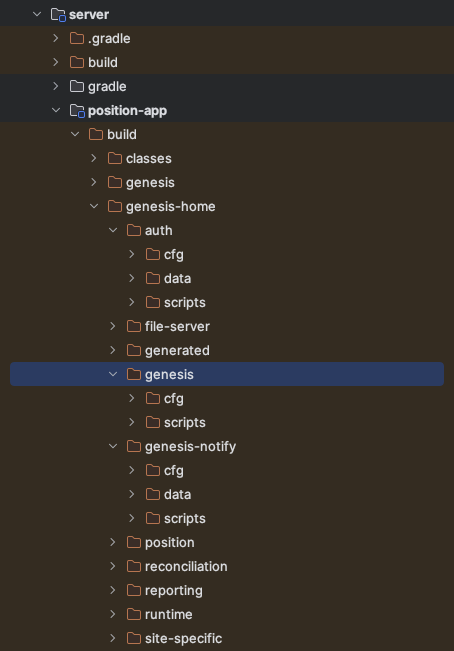The height and width of the screenshot is (651, 454).
Task: Expand the runtime folder
Action: point(113,614)
